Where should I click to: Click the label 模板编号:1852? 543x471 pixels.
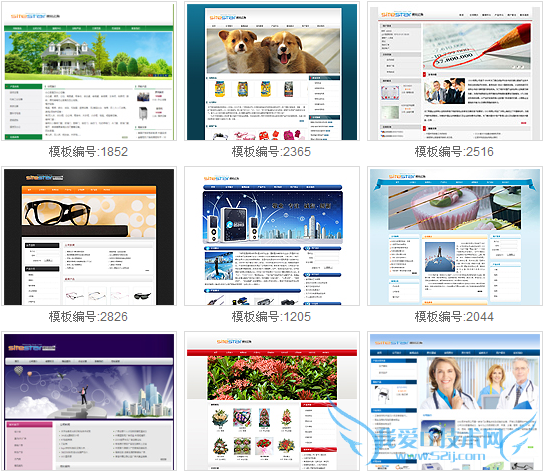(x=88, y=152)
